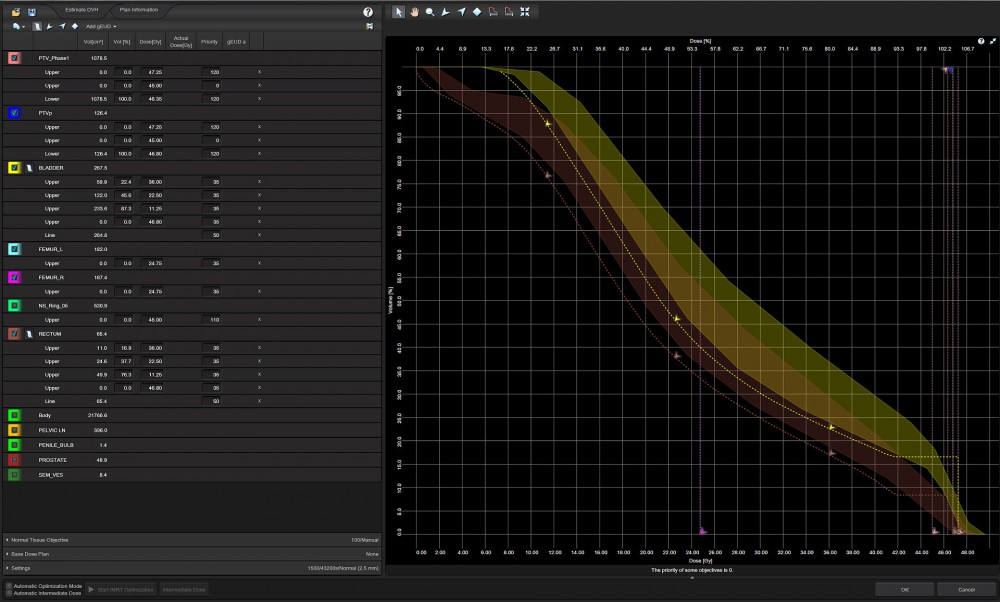Click the Intermediate Dose button

click(x=184, y=589)
